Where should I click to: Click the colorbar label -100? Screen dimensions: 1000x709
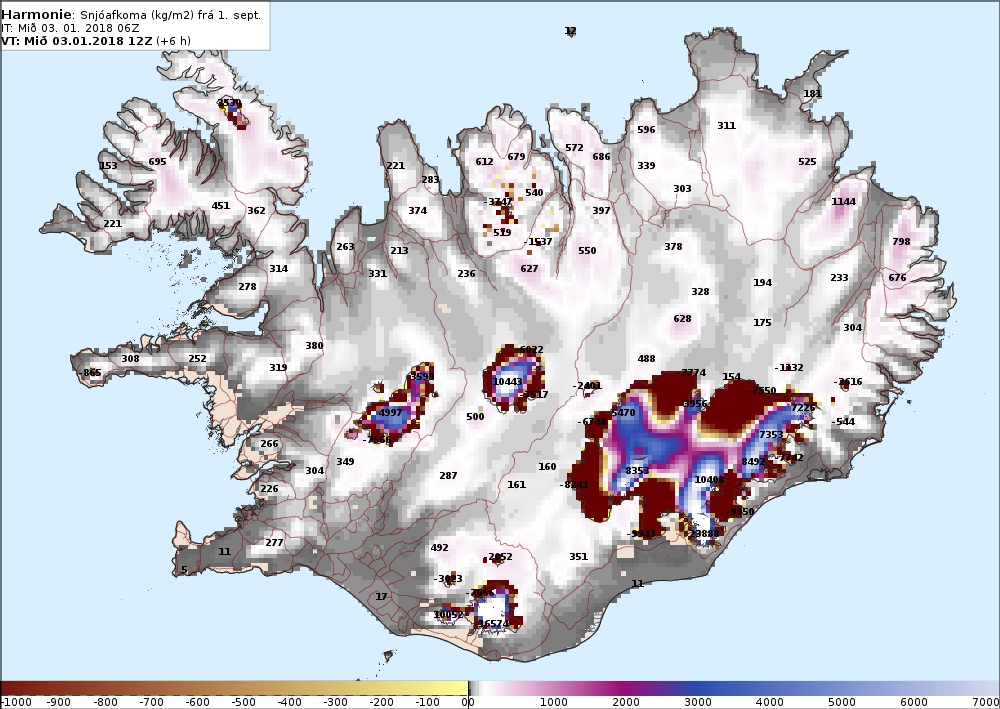427,703
